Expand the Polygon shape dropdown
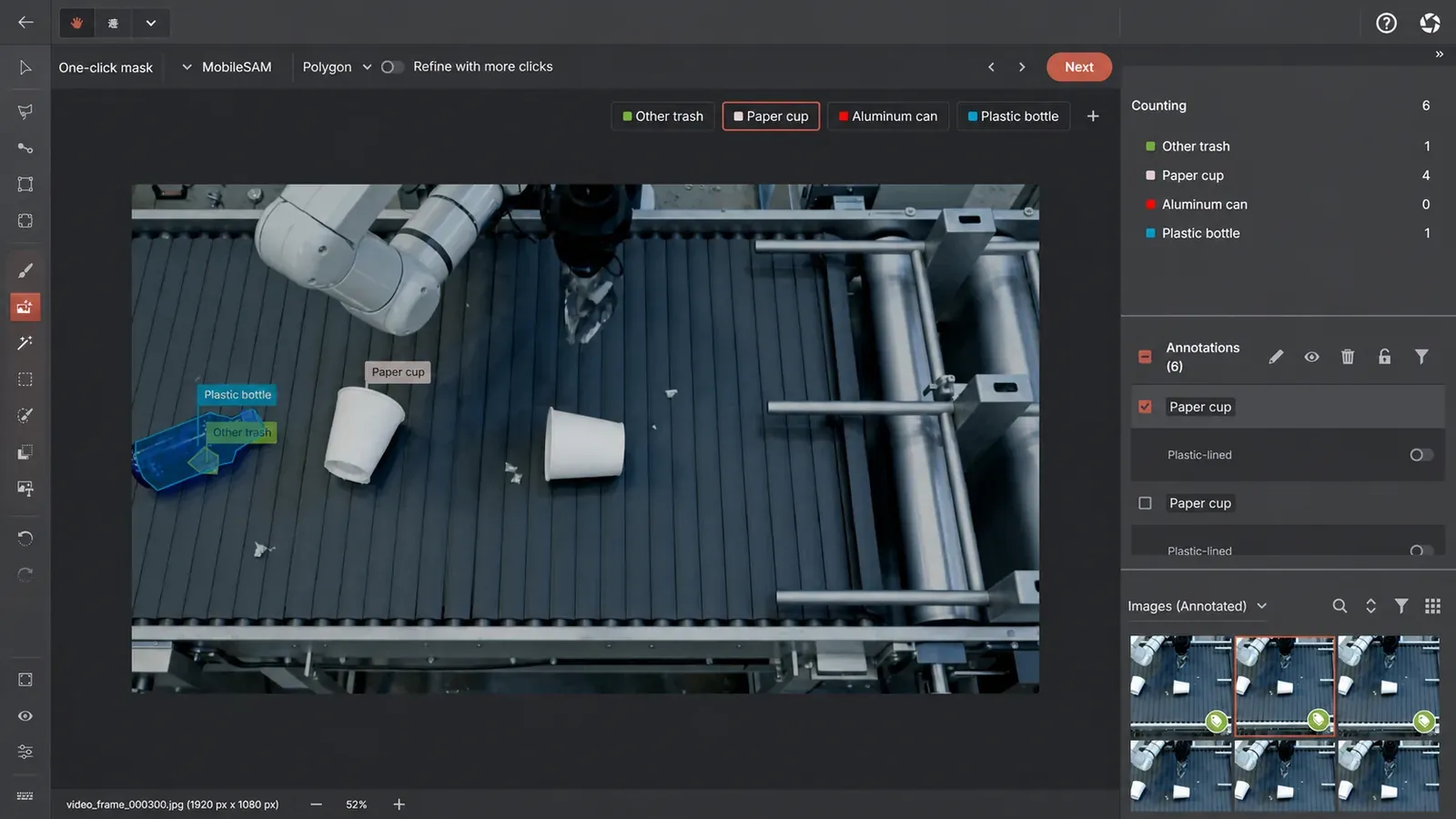 [x=337, y=66]
